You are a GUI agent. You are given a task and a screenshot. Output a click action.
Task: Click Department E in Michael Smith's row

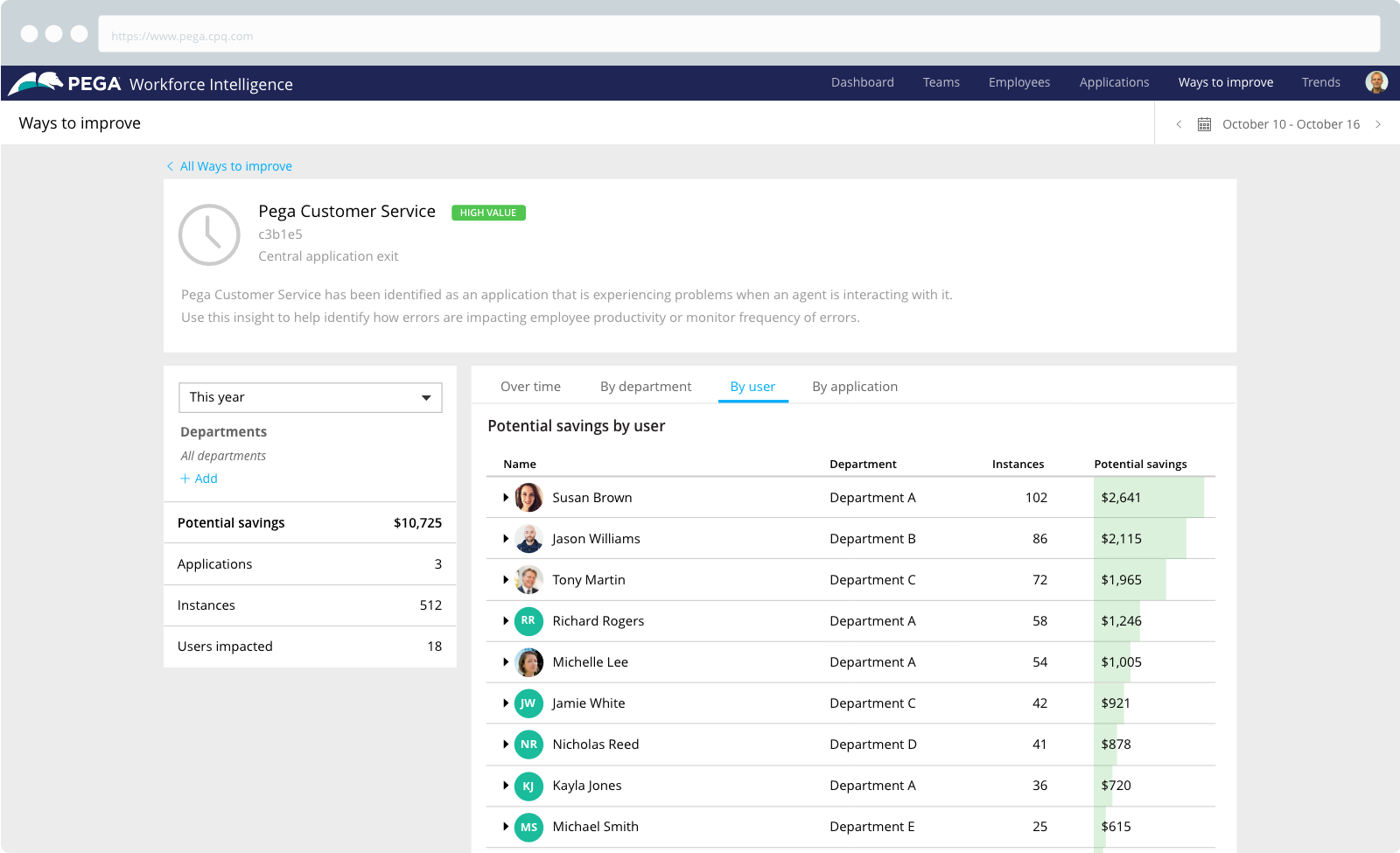pyautogui.click(x=872, y=827)
